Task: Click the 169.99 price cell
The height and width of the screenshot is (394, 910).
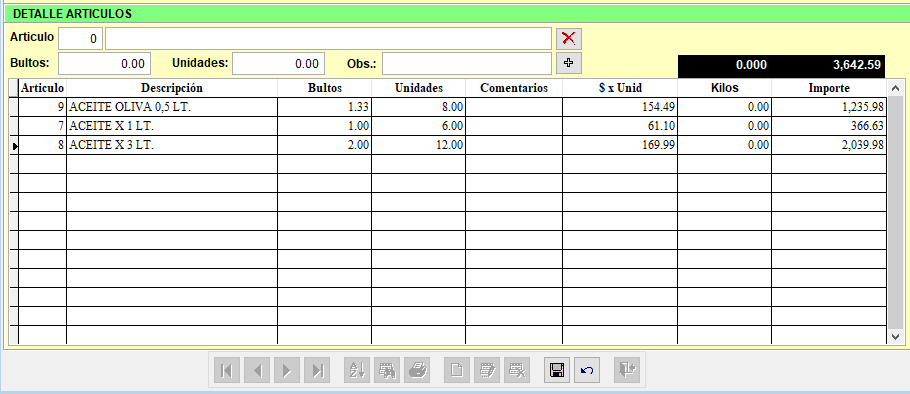Action: pos(620,145)
